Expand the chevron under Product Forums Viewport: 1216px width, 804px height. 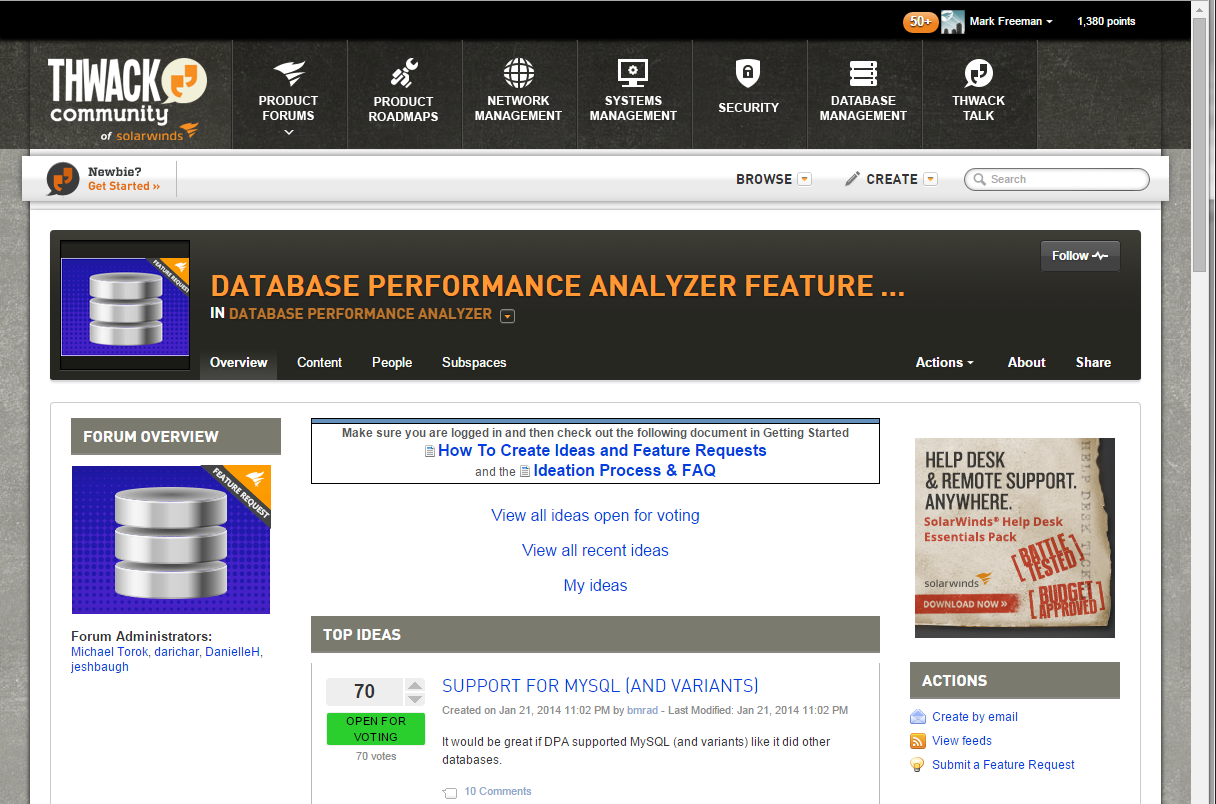tap(288, 132)
